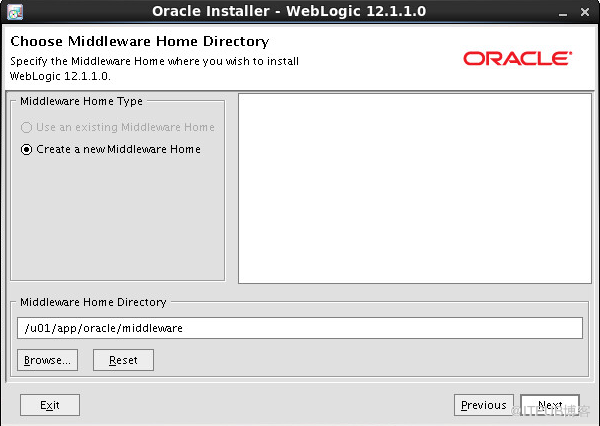Screen dimensions: 600x426
Task: Select Create a new Middleware Home
Action: (111, 149)
